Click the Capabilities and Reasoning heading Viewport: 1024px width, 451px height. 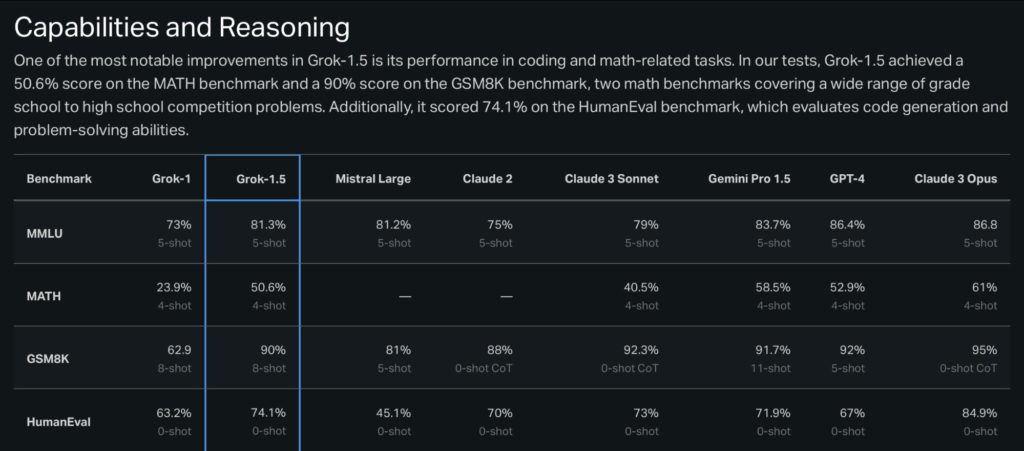[x=182, y=27]
